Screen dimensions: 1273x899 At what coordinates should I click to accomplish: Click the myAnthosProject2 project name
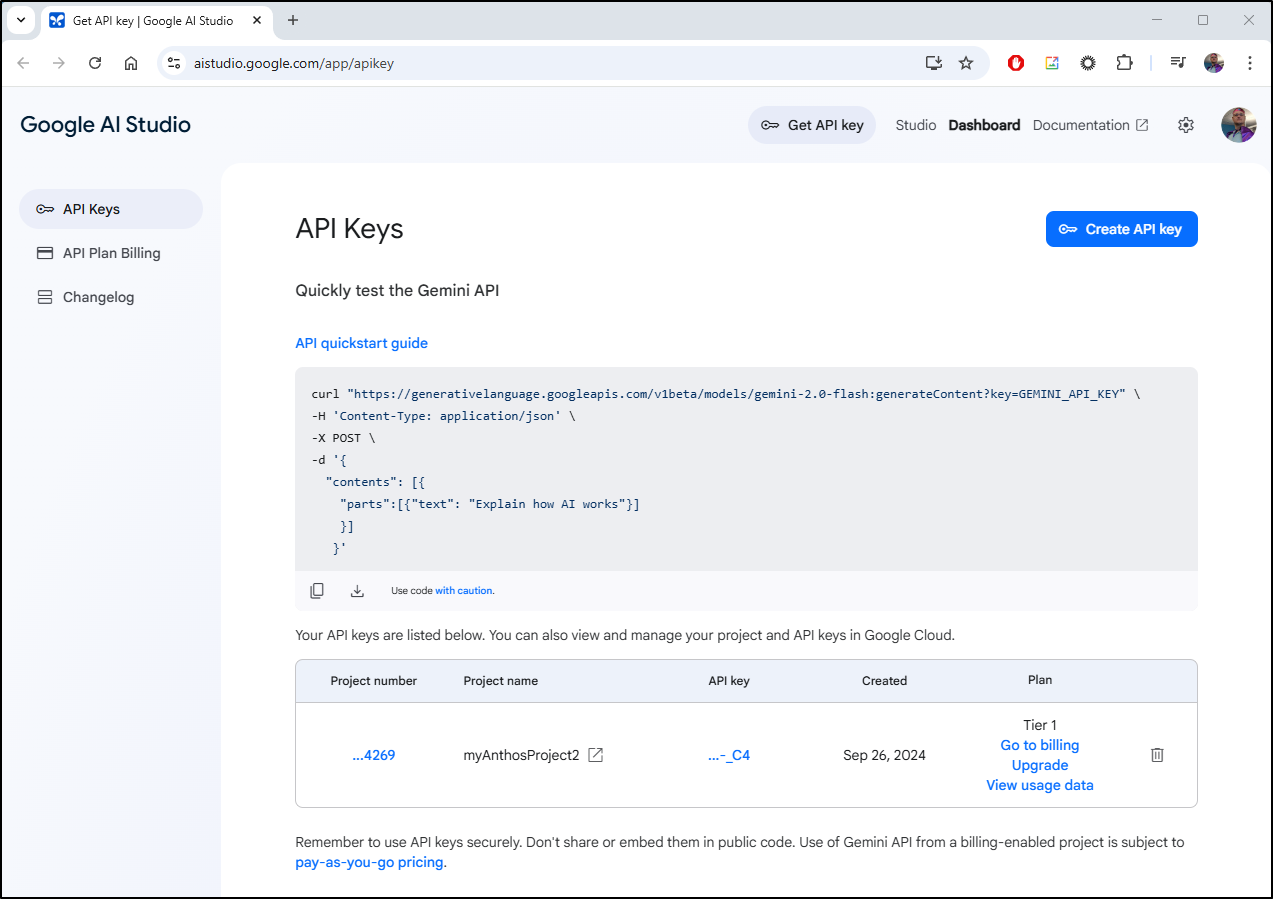[x=521, y=755]
